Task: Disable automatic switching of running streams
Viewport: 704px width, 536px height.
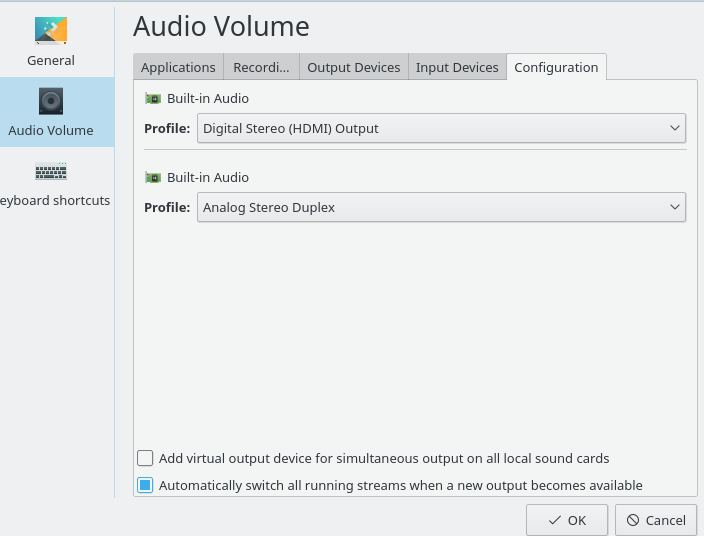Action: (x=146, y=485)
